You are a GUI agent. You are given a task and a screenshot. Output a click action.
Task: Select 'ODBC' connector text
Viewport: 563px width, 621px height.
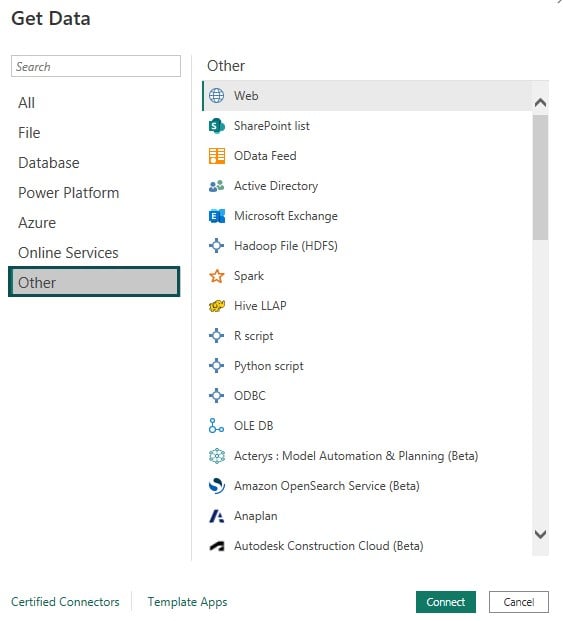pyautogui.click(x=249, y=396)
